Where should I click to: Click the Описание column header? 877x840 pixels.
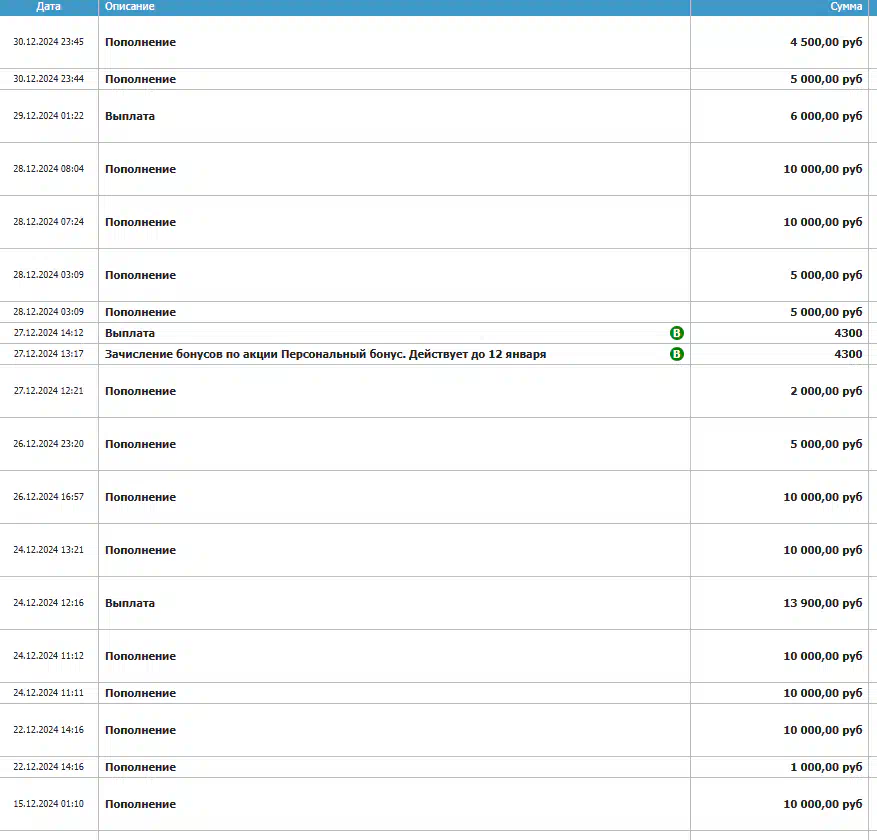click(x=130, y=7)
